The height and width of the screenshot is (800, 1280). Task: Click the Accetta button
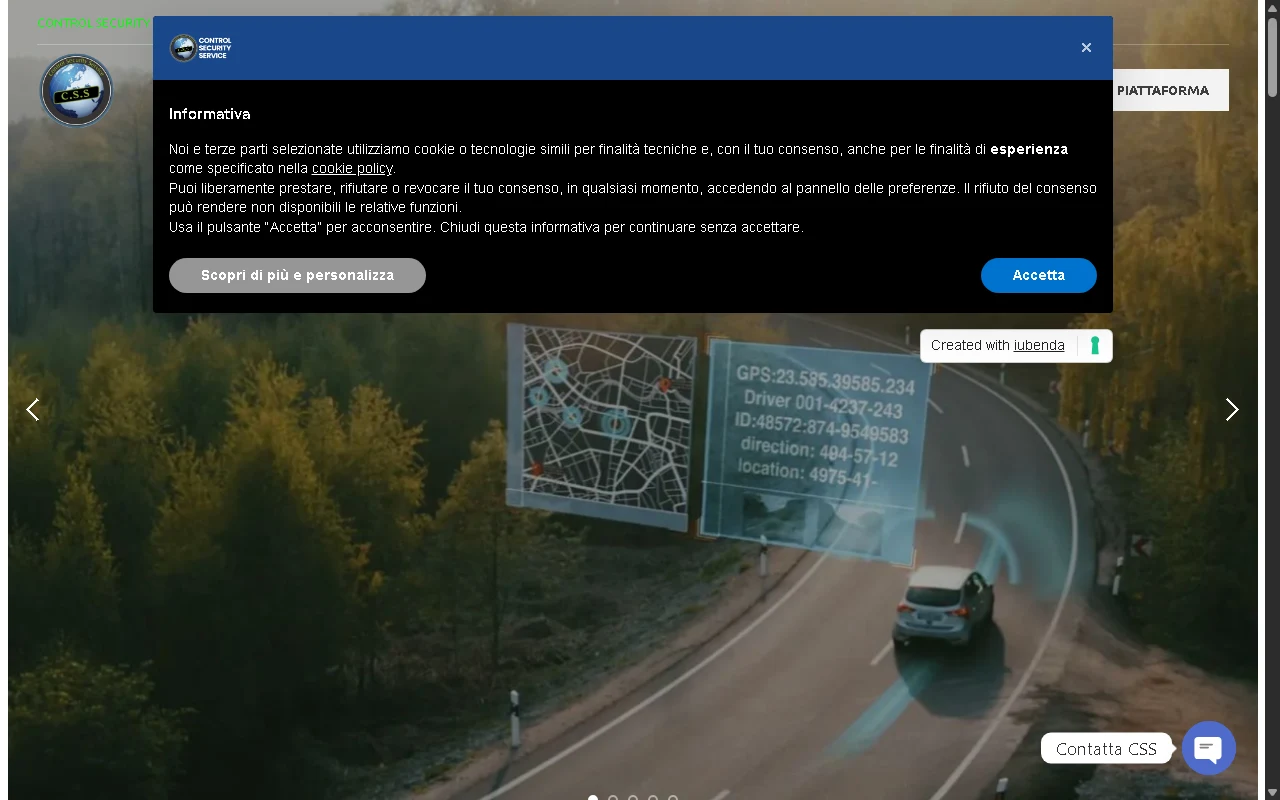click(x=1038, y=275)
